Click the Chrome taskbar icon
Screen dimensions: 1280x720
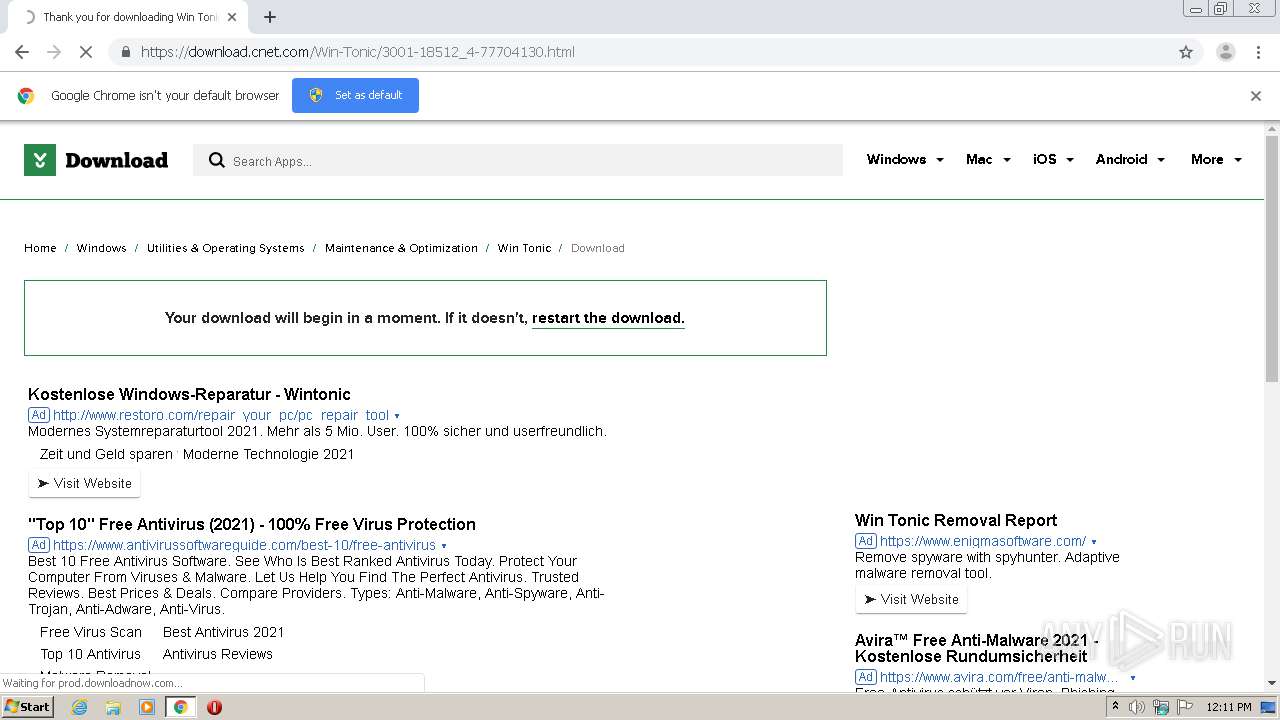click(180, 707)
